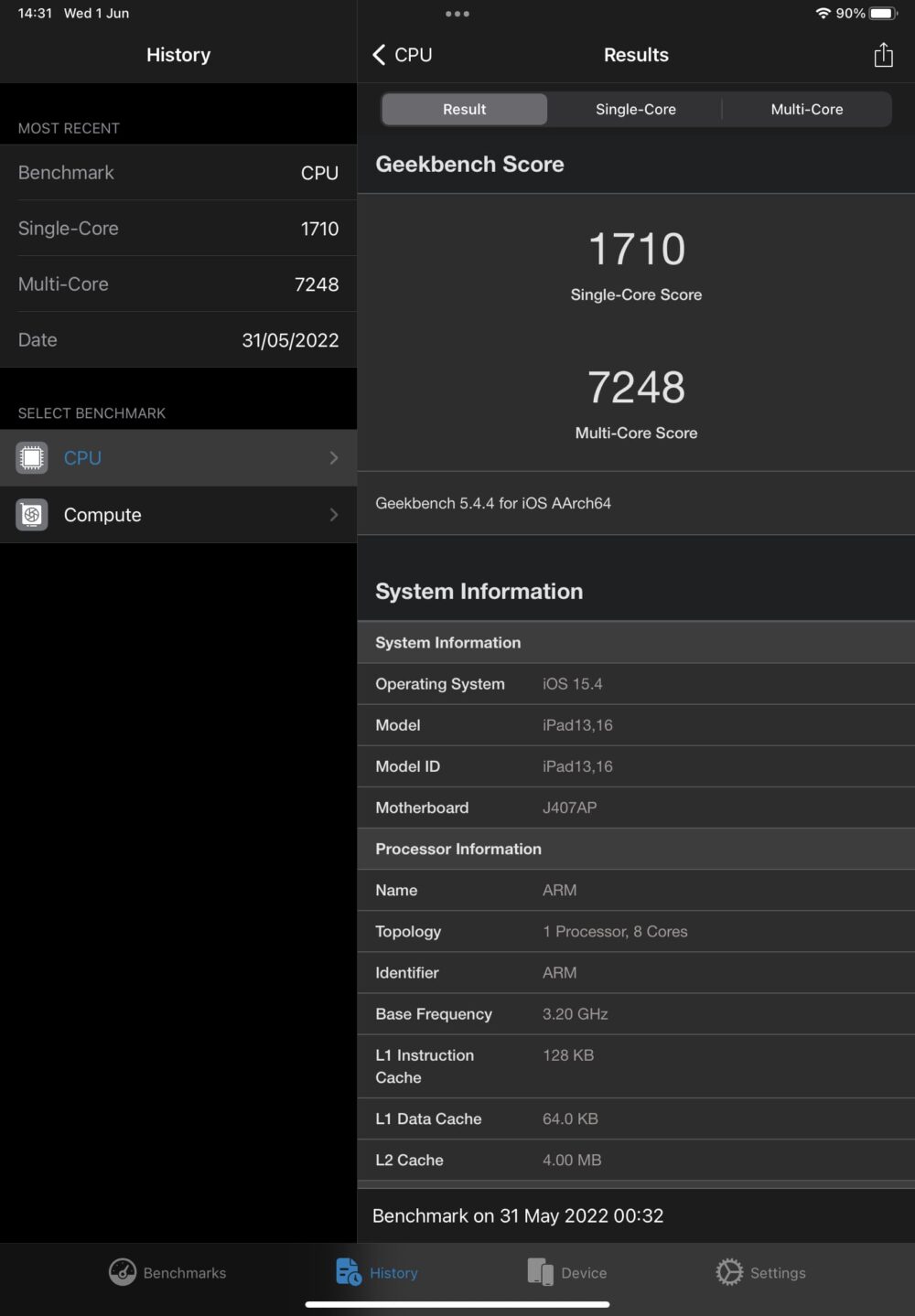Click the Compute benchmark GPU icon
Viewport: 915px width, 1316px height.
[31, 515]
